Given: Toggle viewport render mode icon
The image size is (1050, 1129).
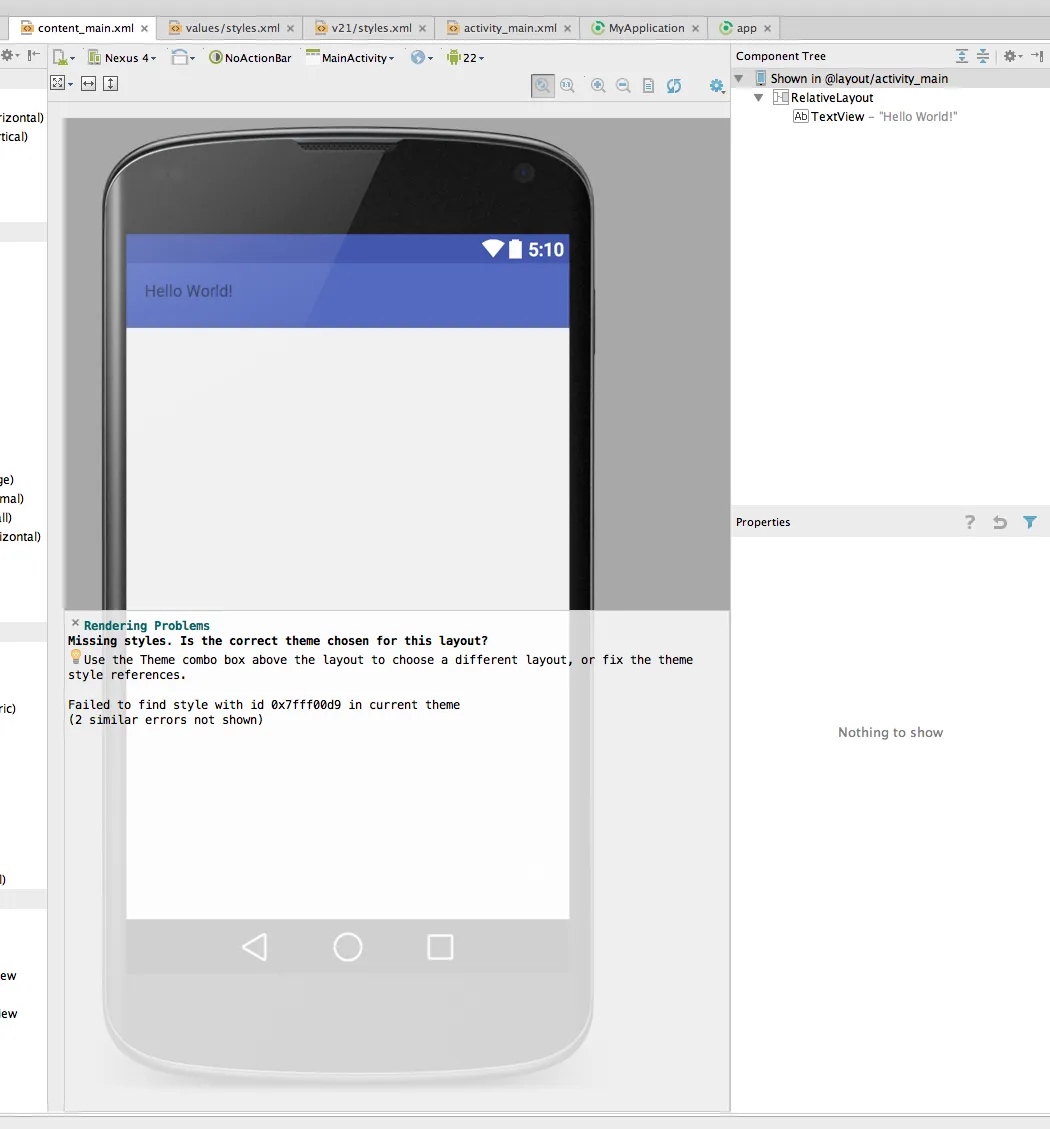Looking at the screenshot, I should pos(61,84).
